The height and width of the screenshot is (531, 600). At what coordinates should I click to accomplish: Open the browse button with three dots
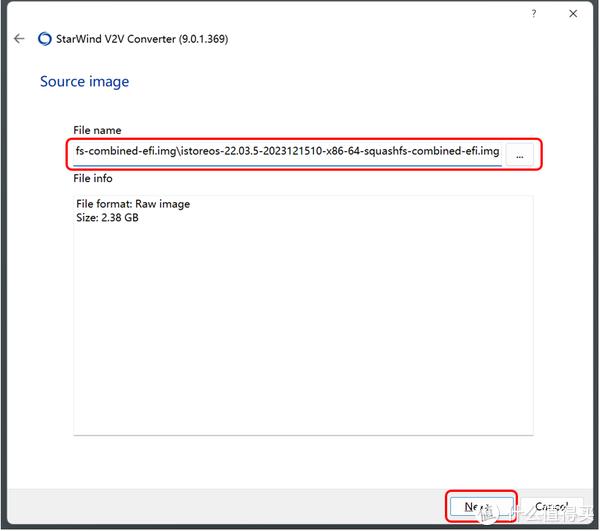[519, 155]
